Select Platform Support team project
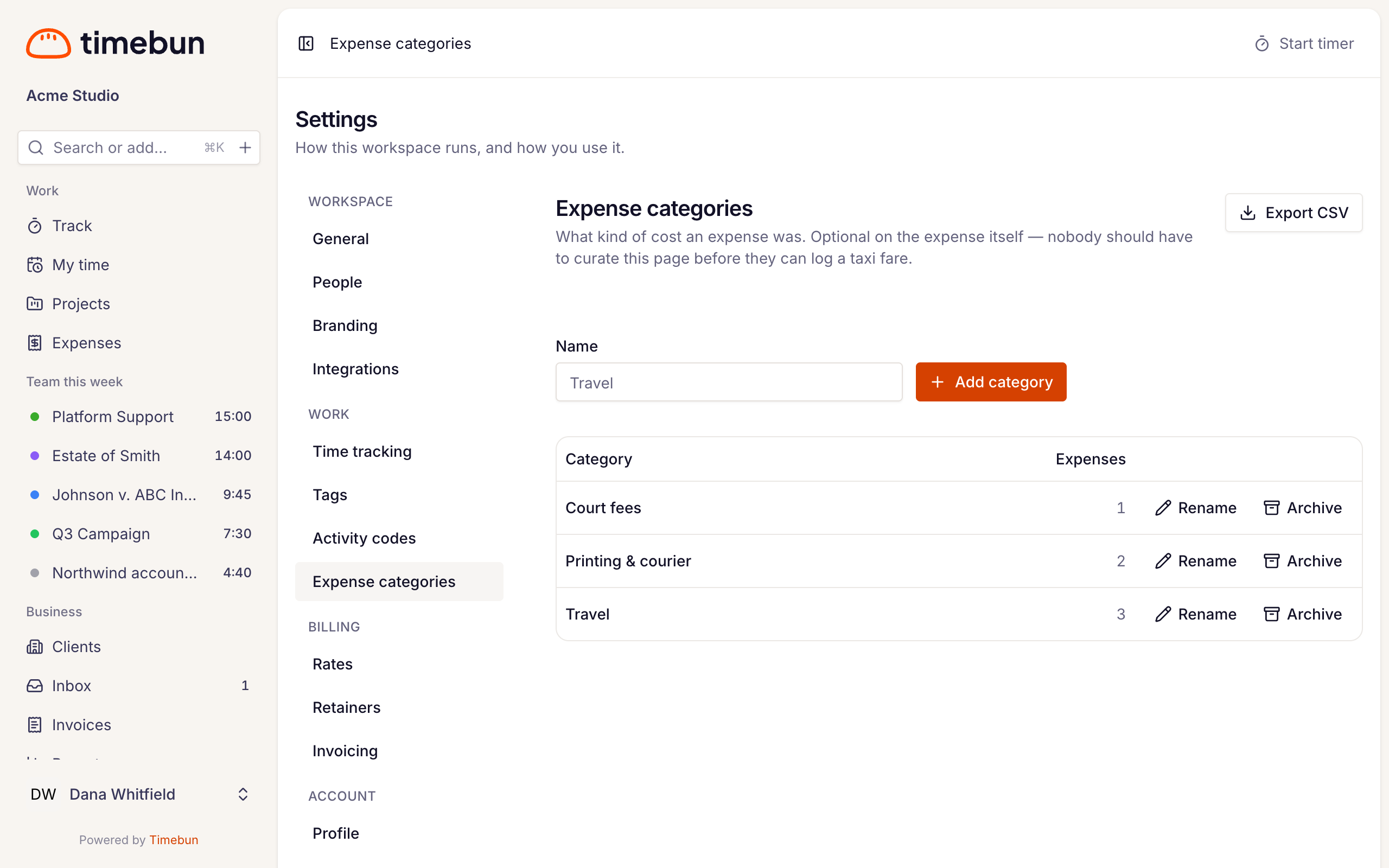 point(139,416)
